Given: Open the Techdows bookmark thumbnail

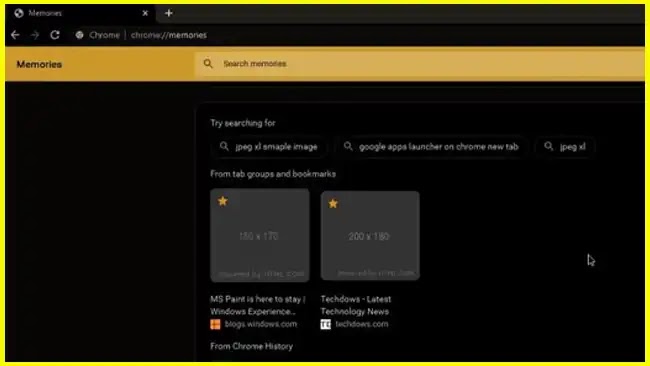Looking at the screenshot, I should point(370,235).
